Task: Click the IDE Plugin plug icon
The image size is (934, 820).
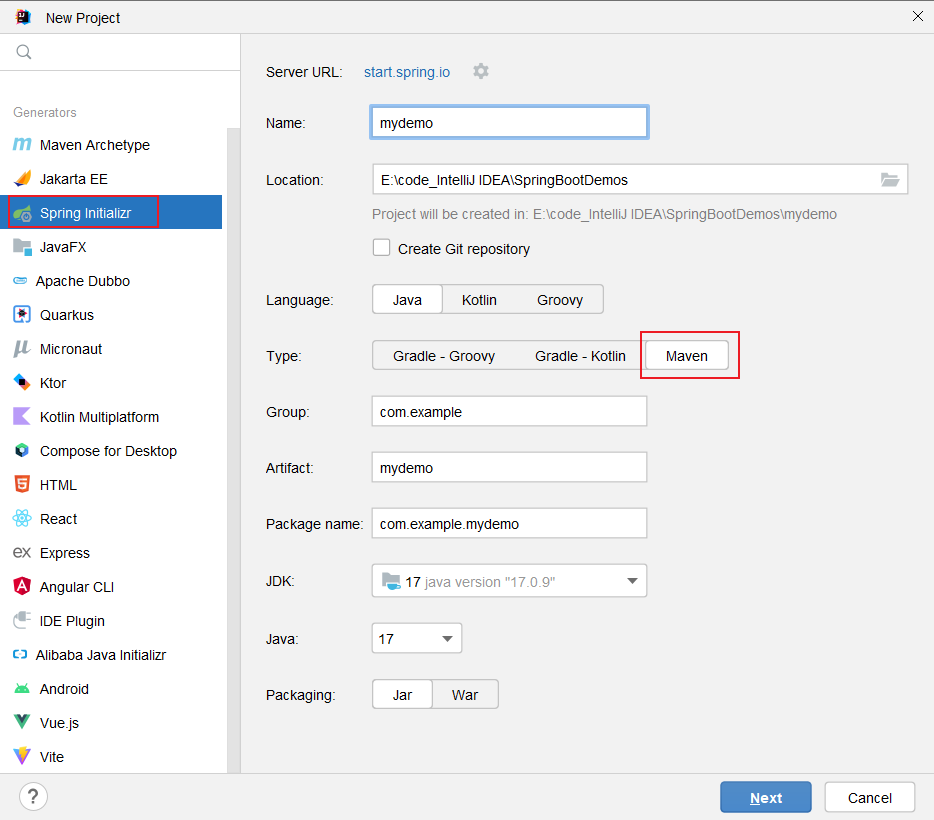Action: pos(22,621)
